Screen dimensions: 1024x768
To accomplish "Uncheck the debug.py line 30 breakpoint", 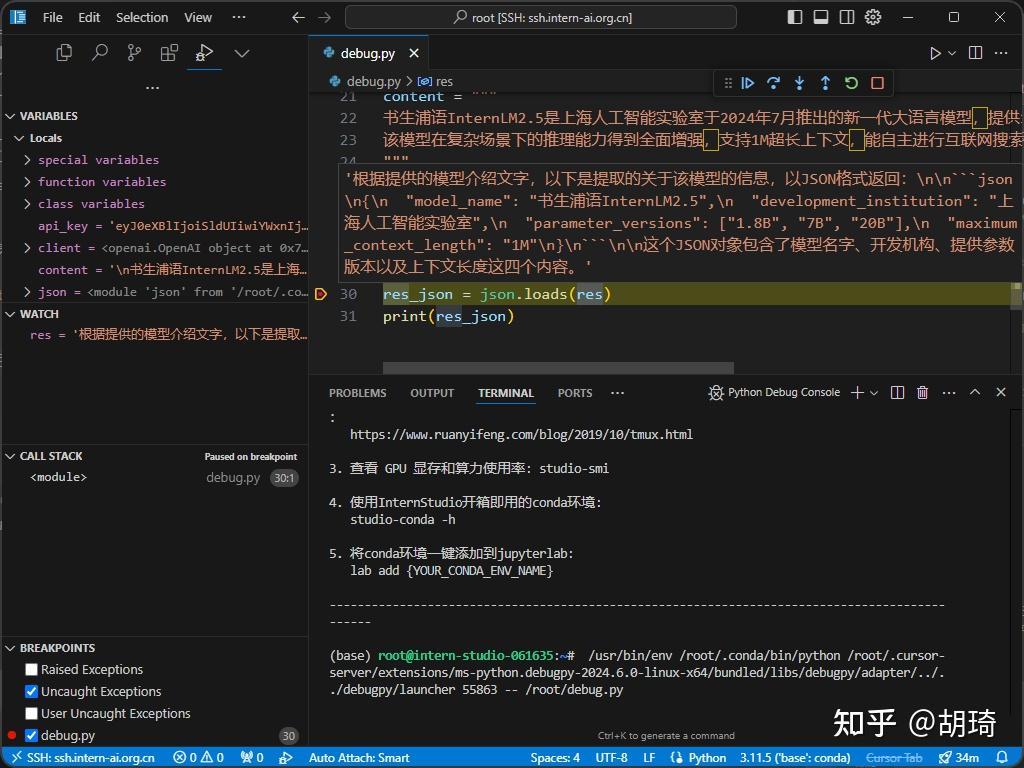I will pos(31,735).
